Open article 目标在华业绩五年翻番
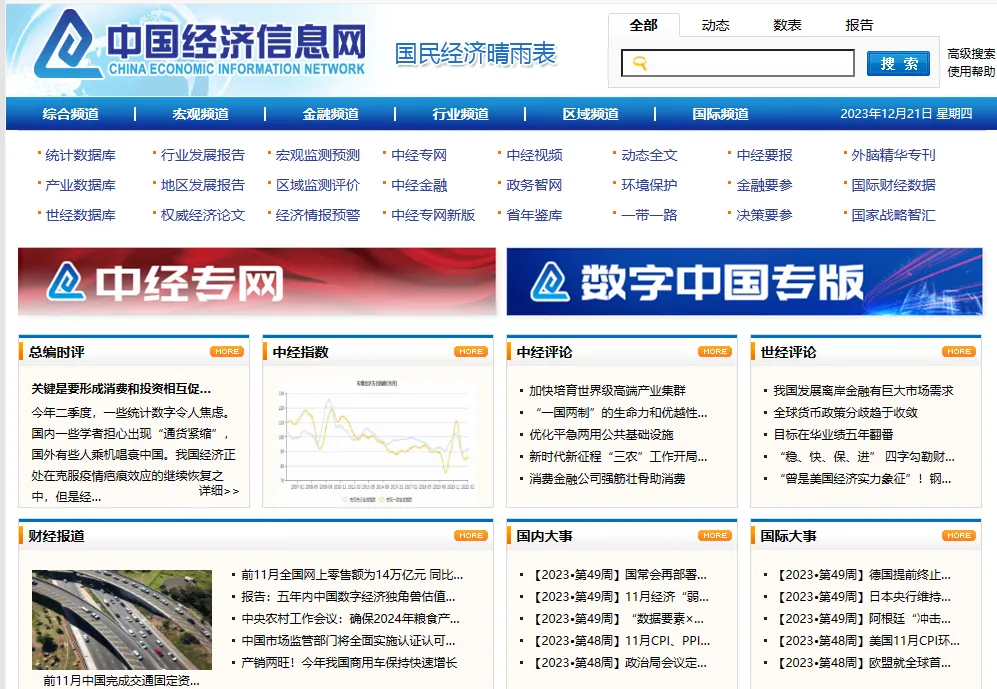This screenshot has height=689, width=997. [x=833, y=435]
